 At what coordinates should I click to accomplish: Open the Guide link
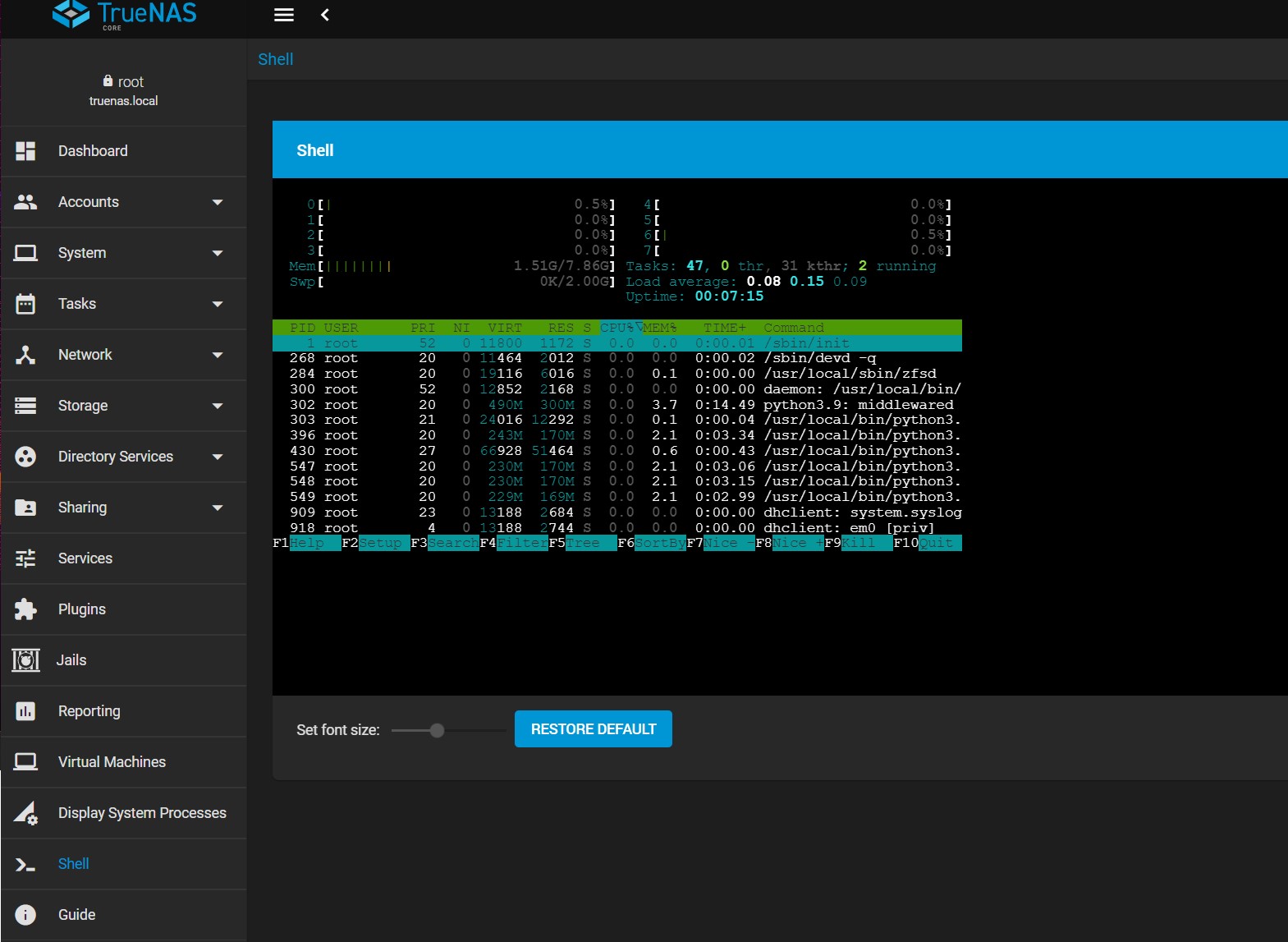pyautogui.click(x=123, y=915)
